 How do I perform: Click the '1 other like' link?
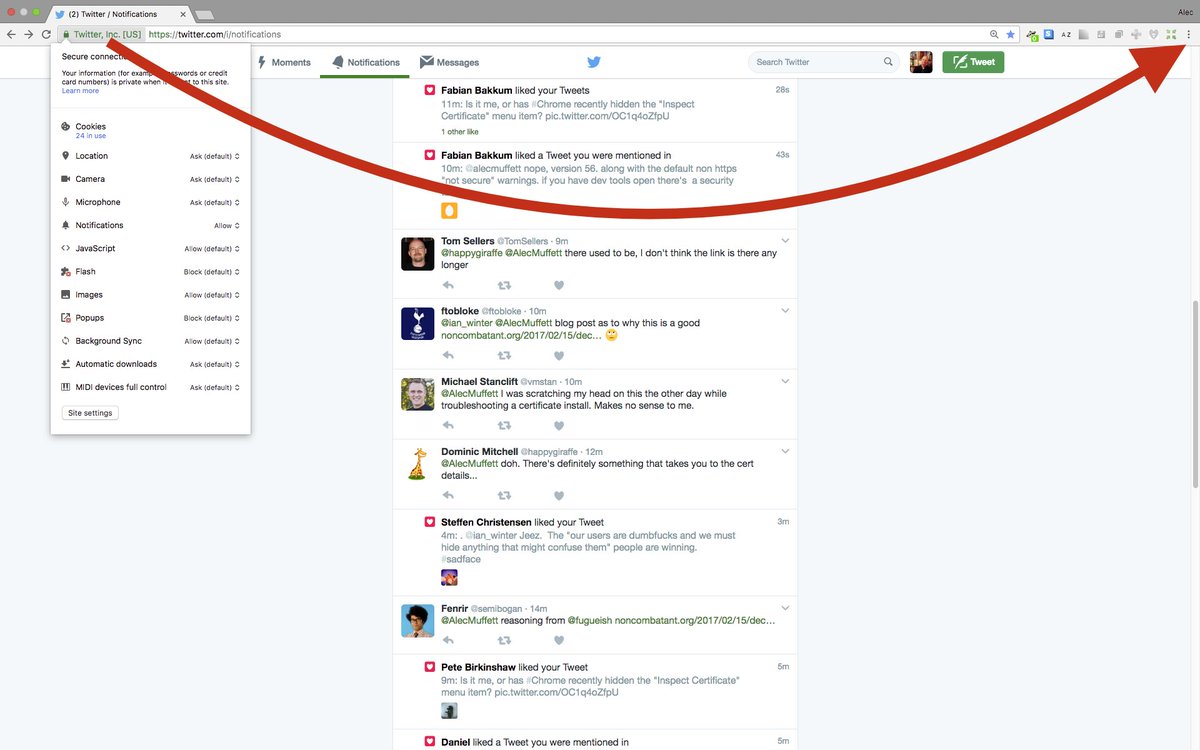pos(460,132)
